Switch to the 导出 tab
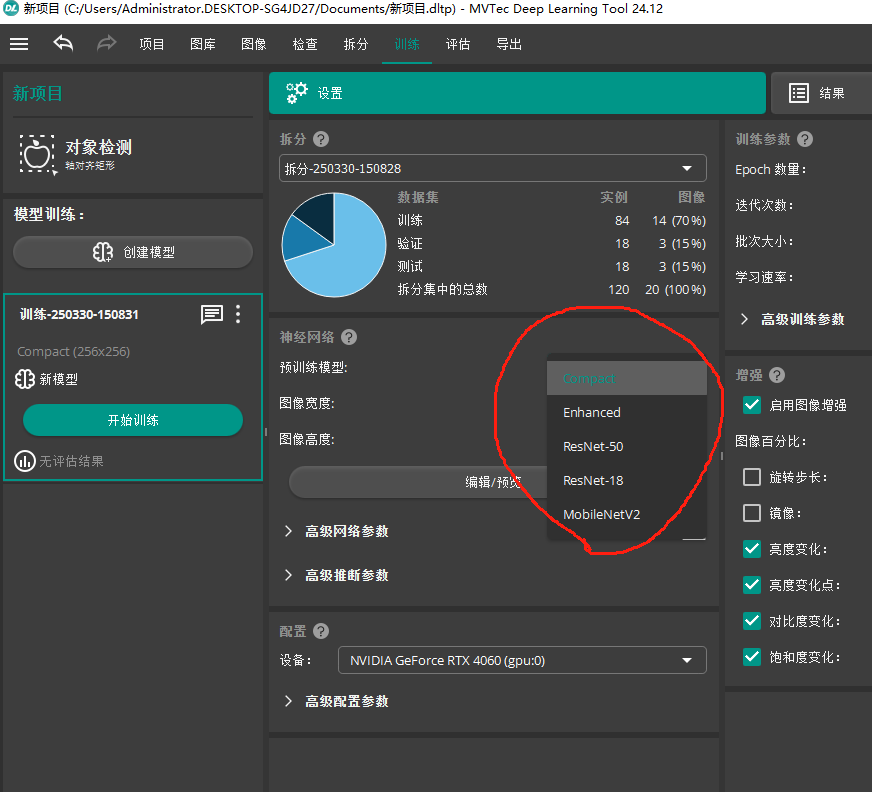 (x=509, y=44)
